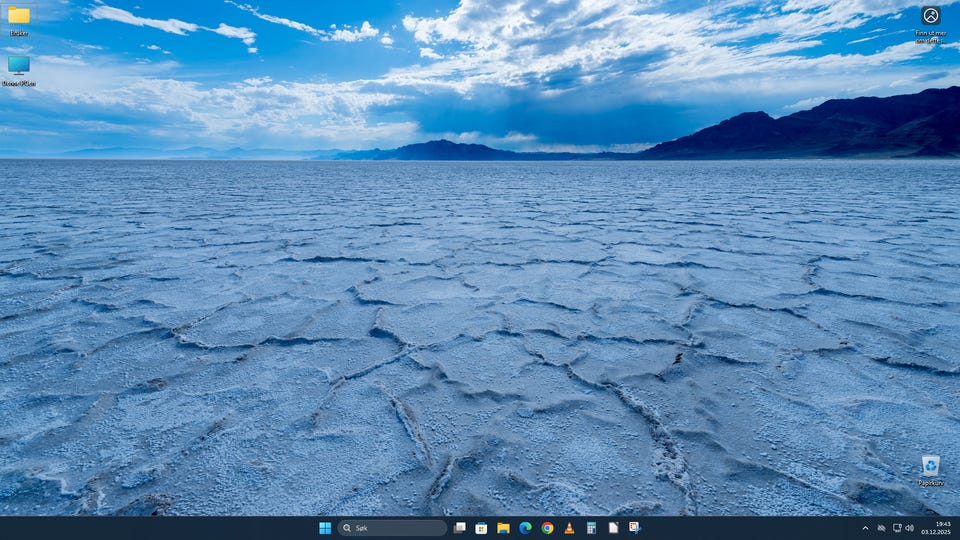Screen dimensions: 960x540
Task: Open VLC media player from the taskbar
Action: [x=569, y=528]
